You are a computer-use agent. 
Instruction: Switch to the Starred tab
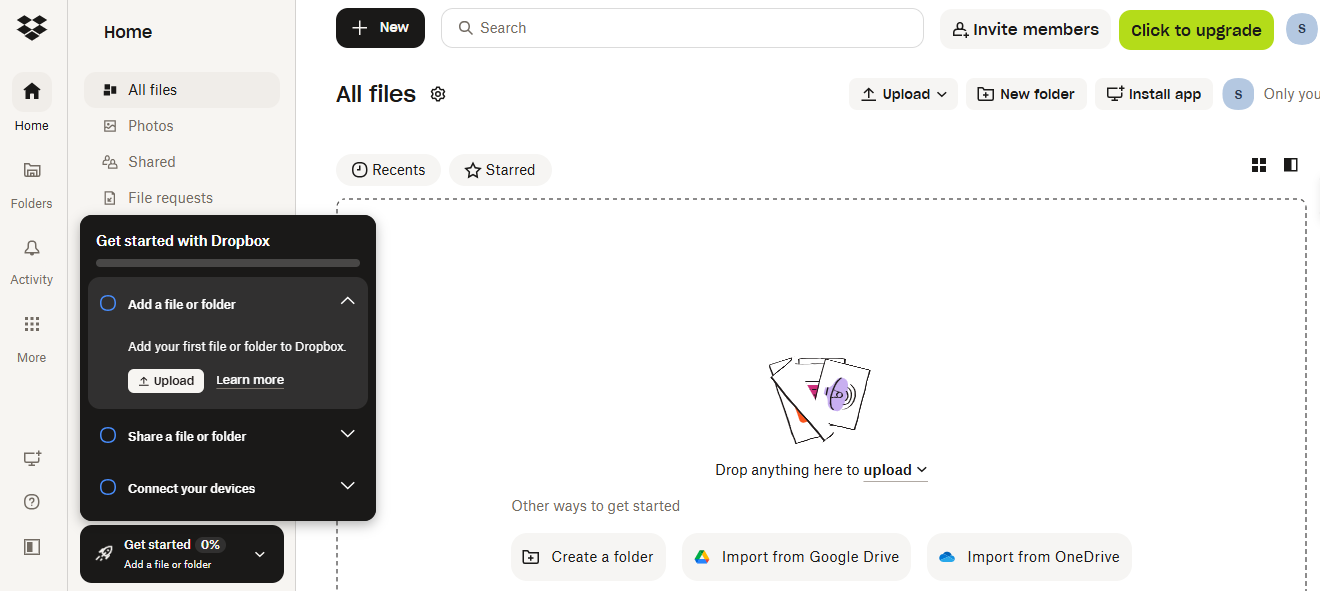500,170
